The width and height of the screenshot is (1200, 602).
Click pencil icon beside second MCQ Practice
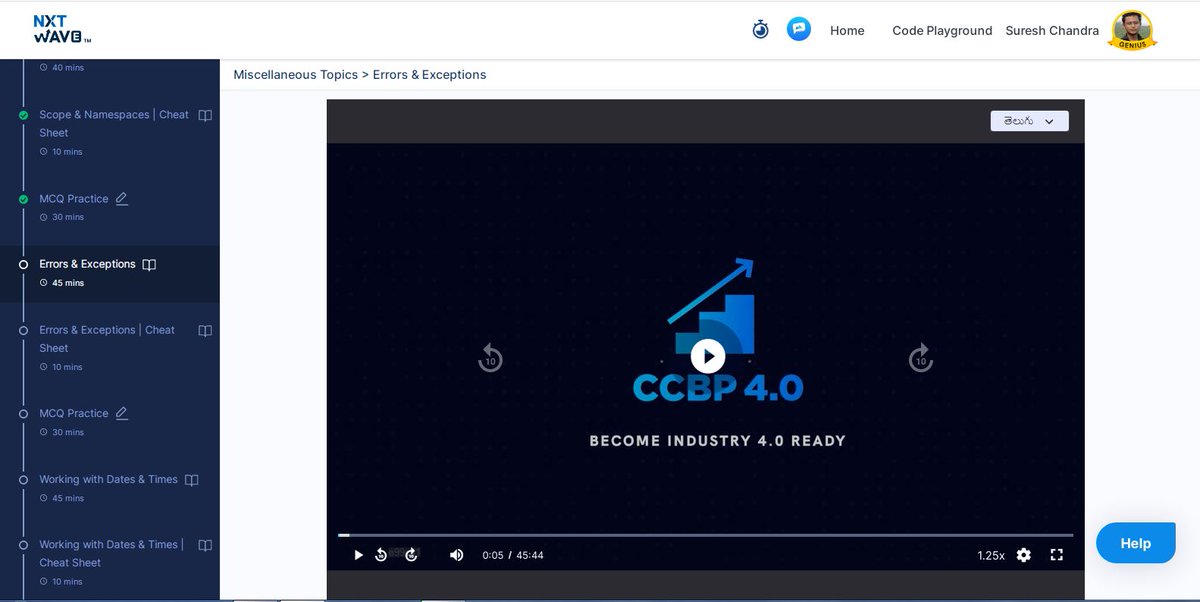[x=122, y=413]
